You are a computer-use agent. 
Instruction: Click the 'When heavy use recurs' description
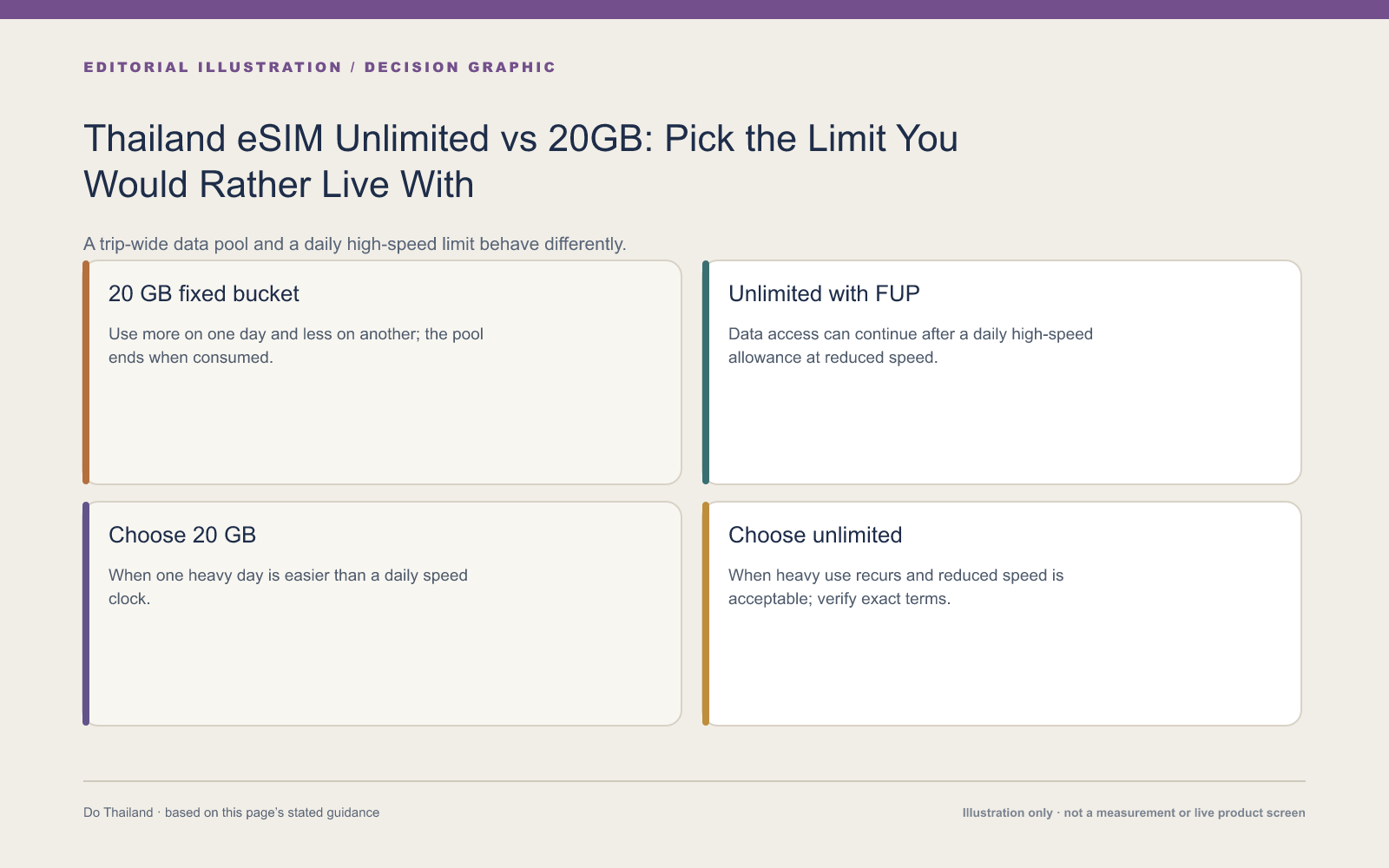(x=896, y=587)
